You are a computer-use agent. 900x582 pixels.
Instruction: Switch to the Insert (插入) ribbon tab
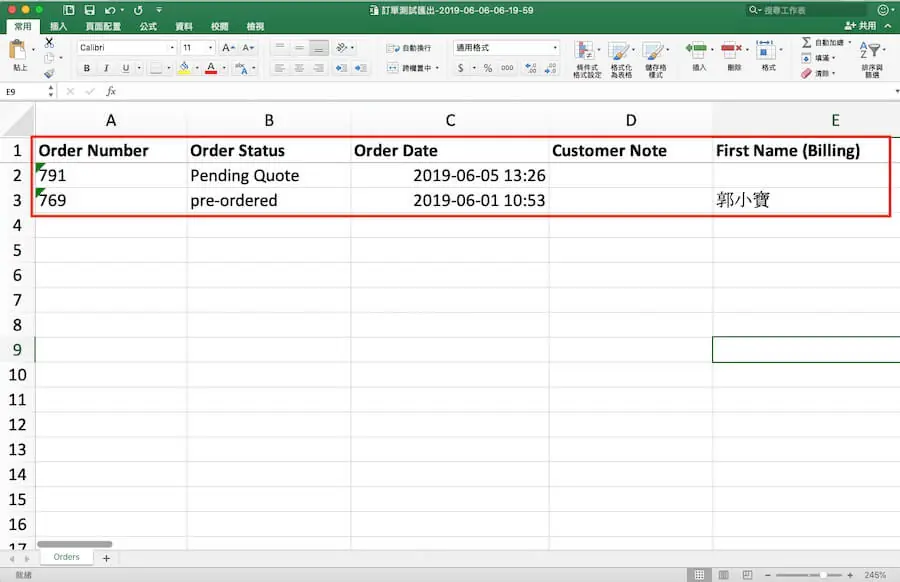(59, 26)
